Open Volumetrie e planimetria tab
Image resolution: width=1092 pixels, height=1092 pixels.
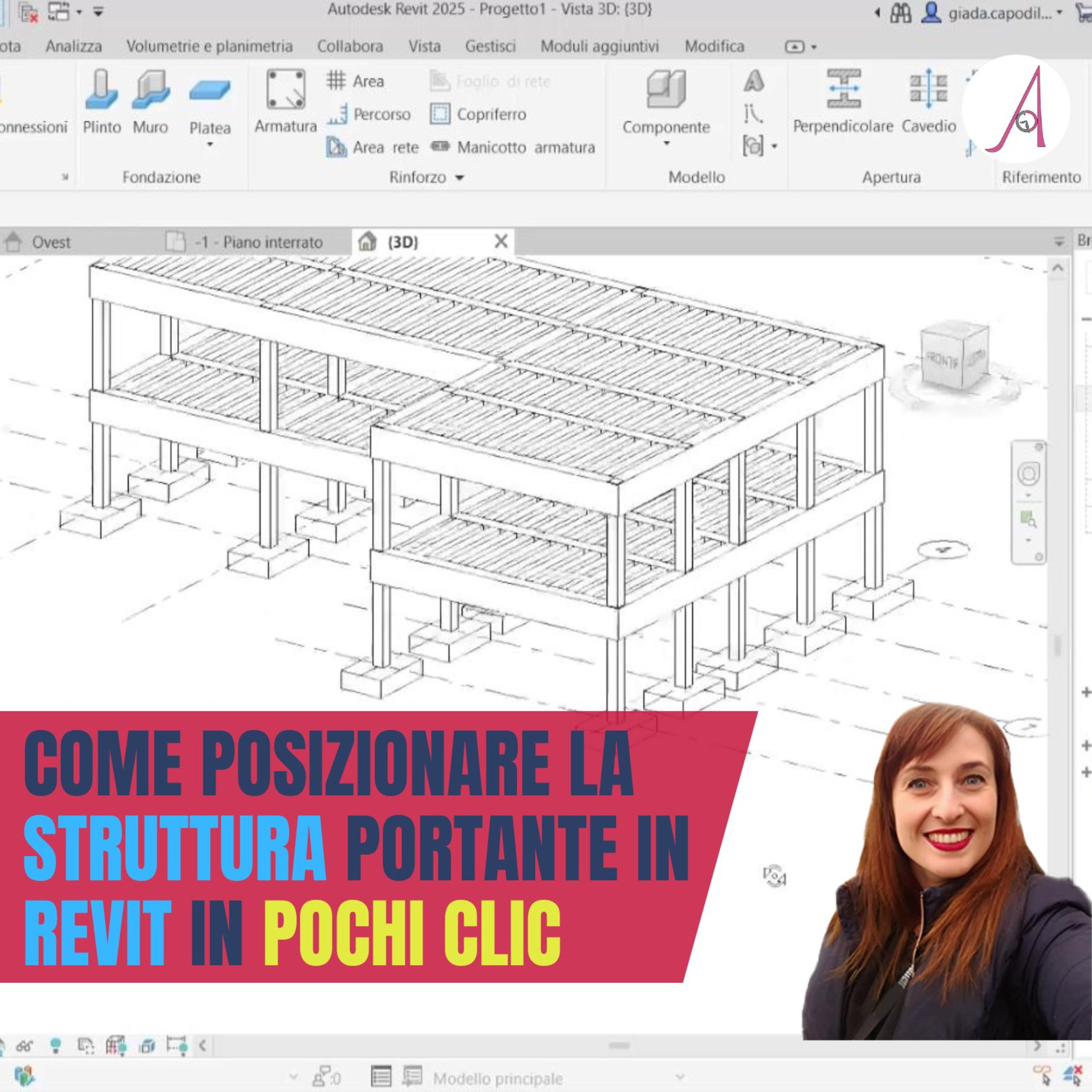pyautogui.click(x=210, y=46)
